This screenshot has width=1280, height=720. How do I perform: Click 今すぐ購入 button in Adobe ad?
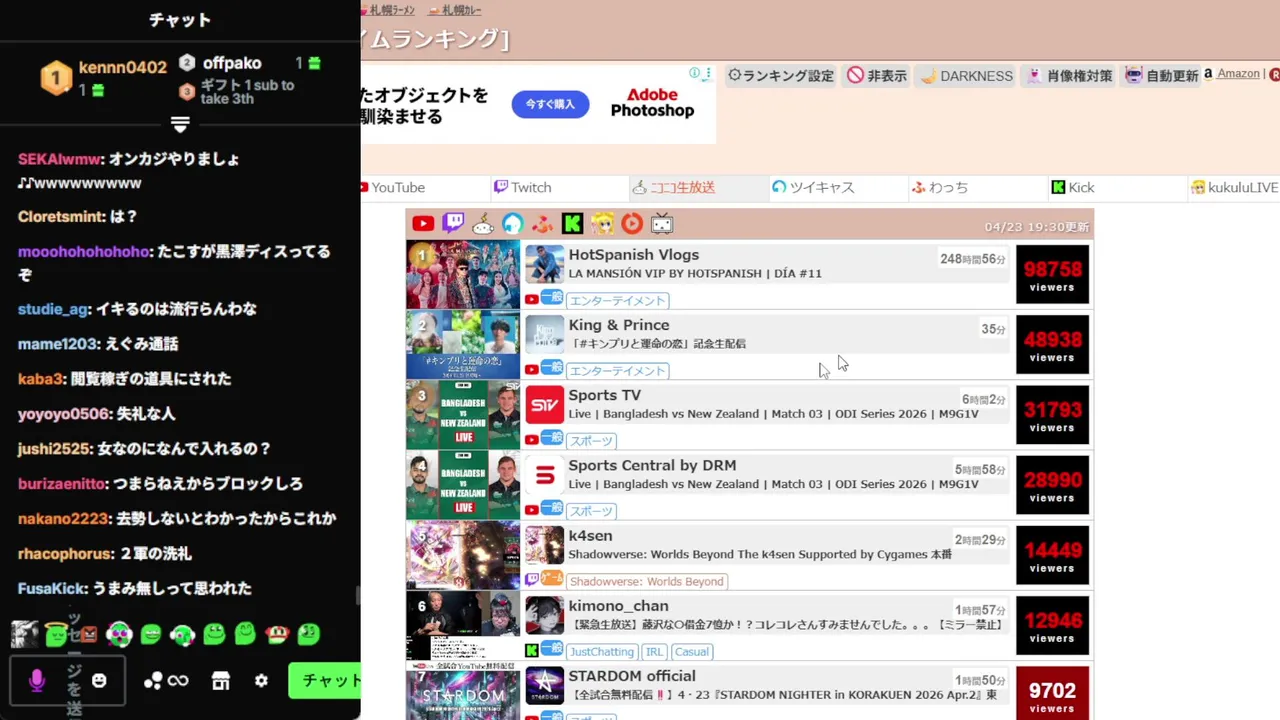[x=550, y=104]
